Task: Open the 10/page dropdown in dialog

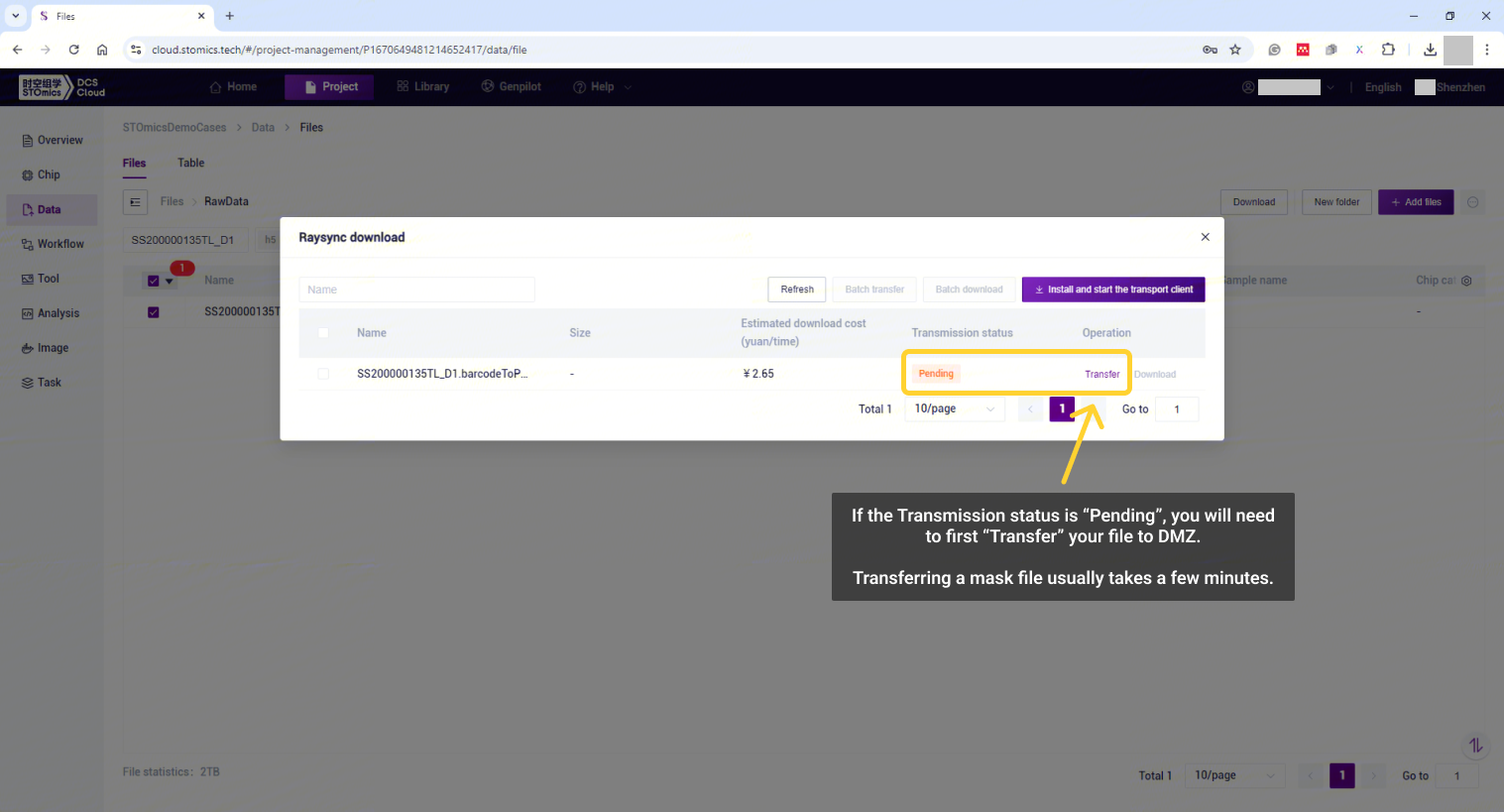Action: click(954, 408)
